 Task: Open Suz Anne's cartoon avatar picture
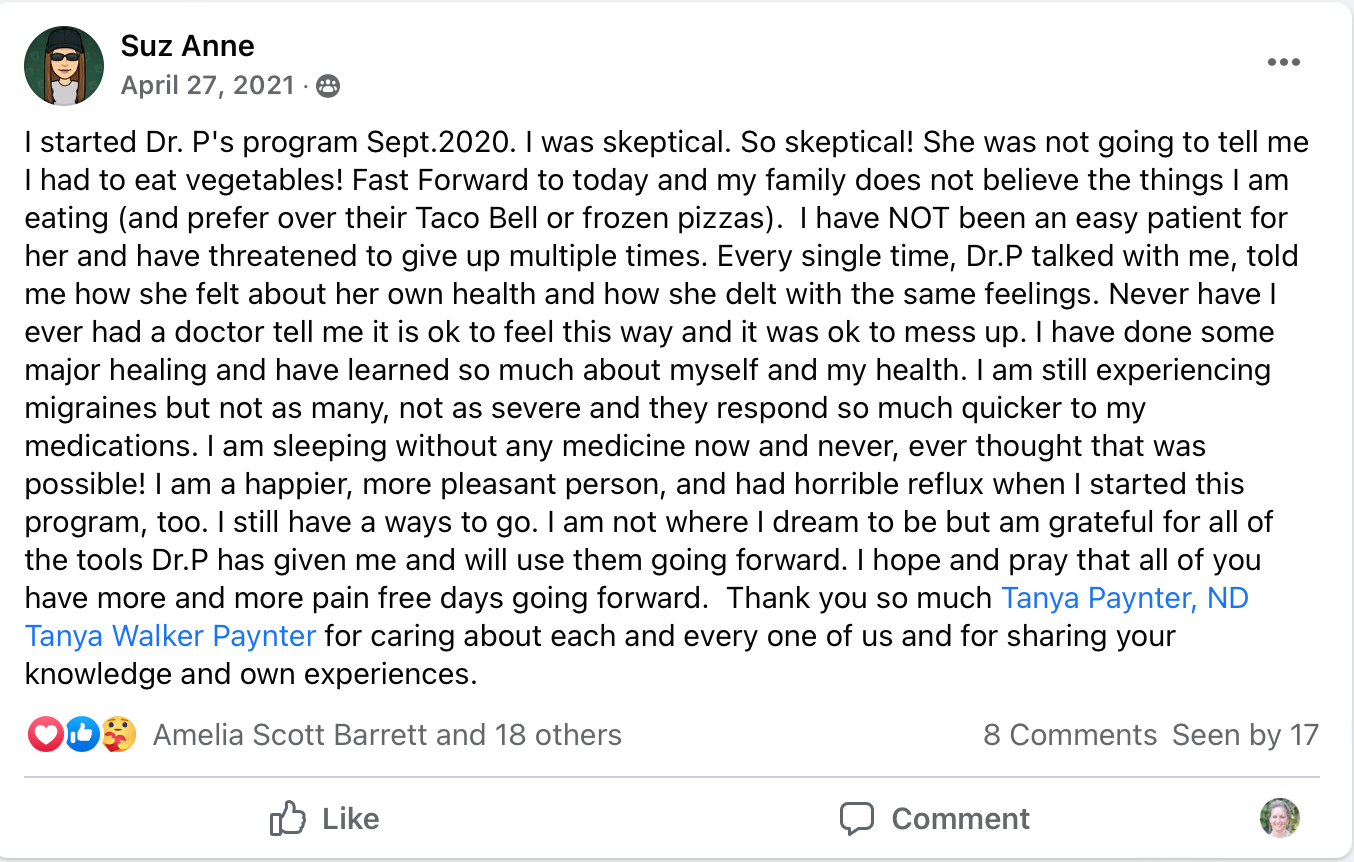tap(64, 66)
